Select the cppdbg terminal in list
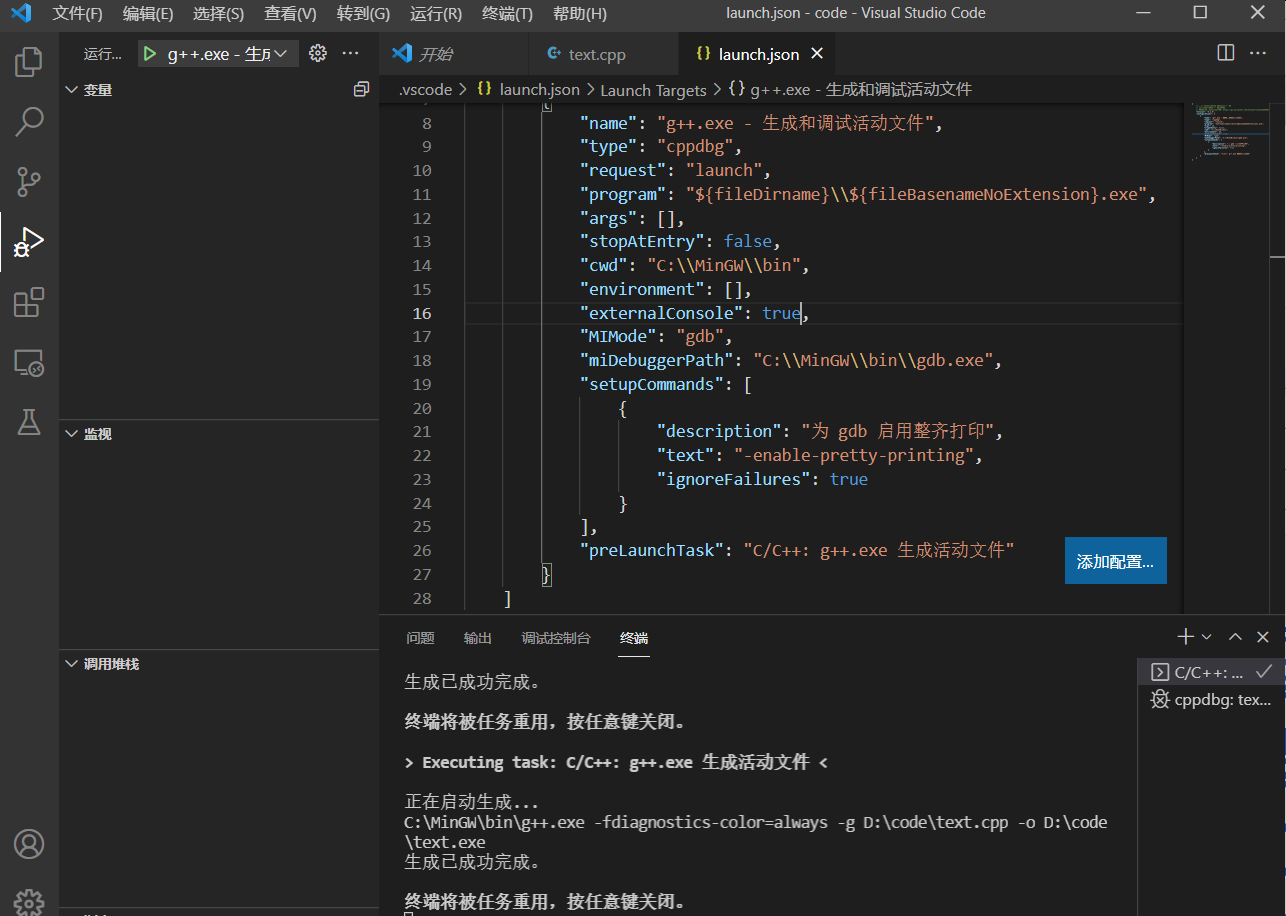Viewport: 1286px width, 916px height. pos(1211,699)
